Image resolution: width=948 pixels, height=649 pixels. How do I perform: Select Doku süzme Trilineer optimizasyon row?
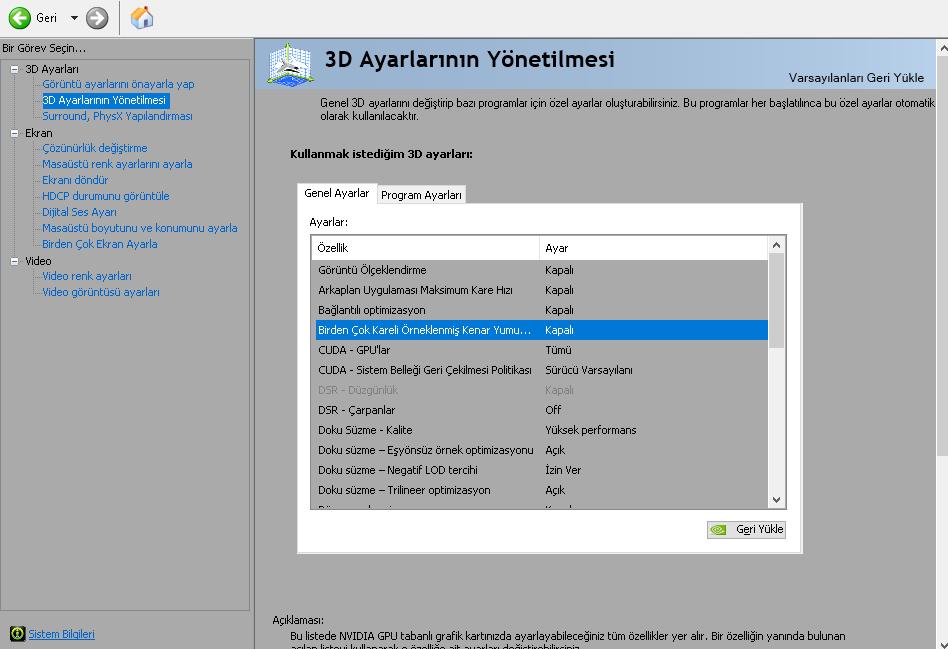tap(540, 490)
